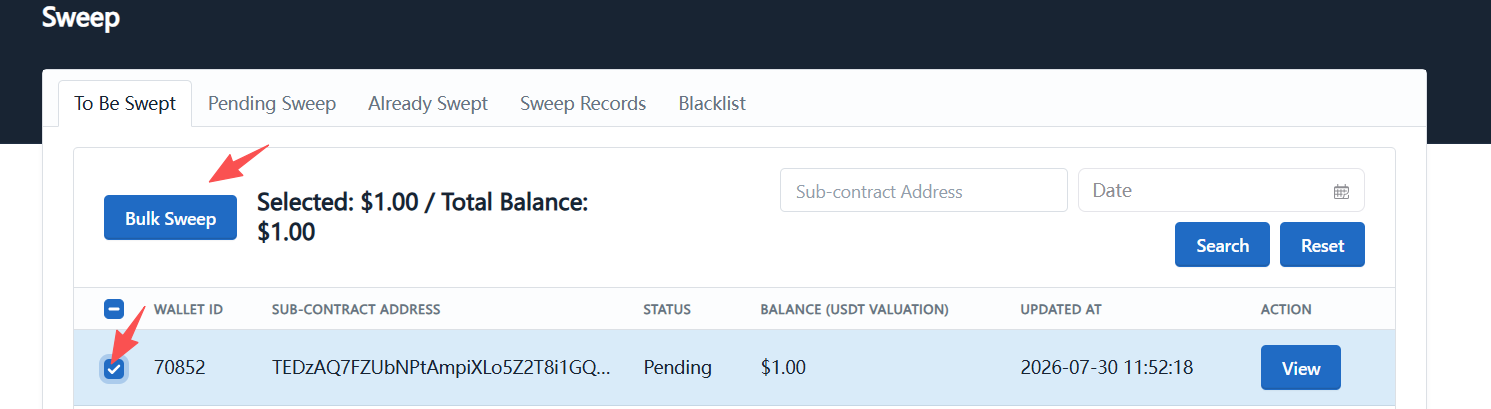Toggle the select-all header checkbox
The height and width of the screenshot is (409, 1491).
point(114,309)
